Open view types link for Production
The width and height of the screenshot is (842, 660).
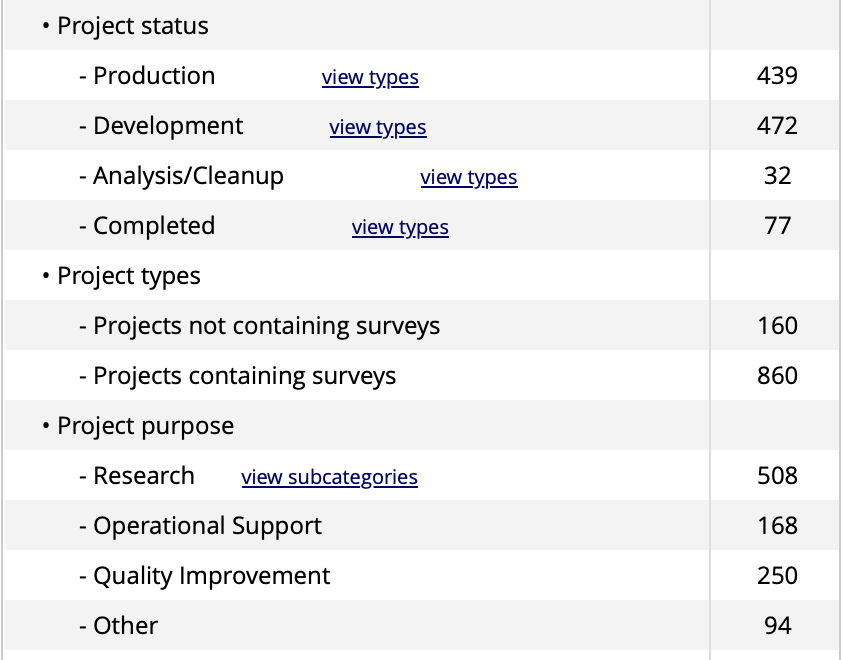click(370, 77)
